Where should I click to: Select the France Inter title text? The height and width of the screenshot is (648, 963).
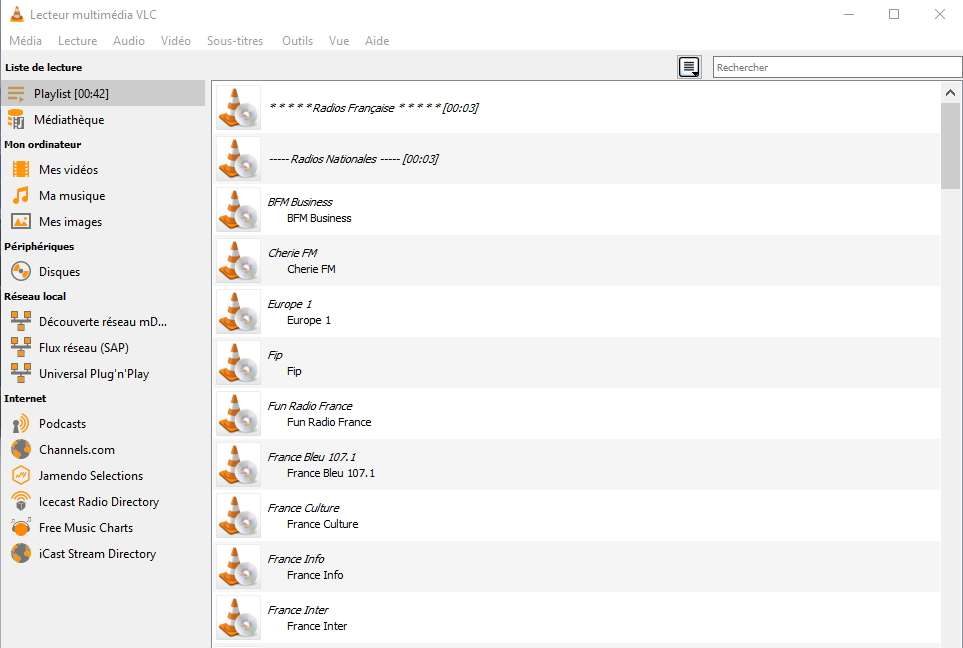click(298, 610)
